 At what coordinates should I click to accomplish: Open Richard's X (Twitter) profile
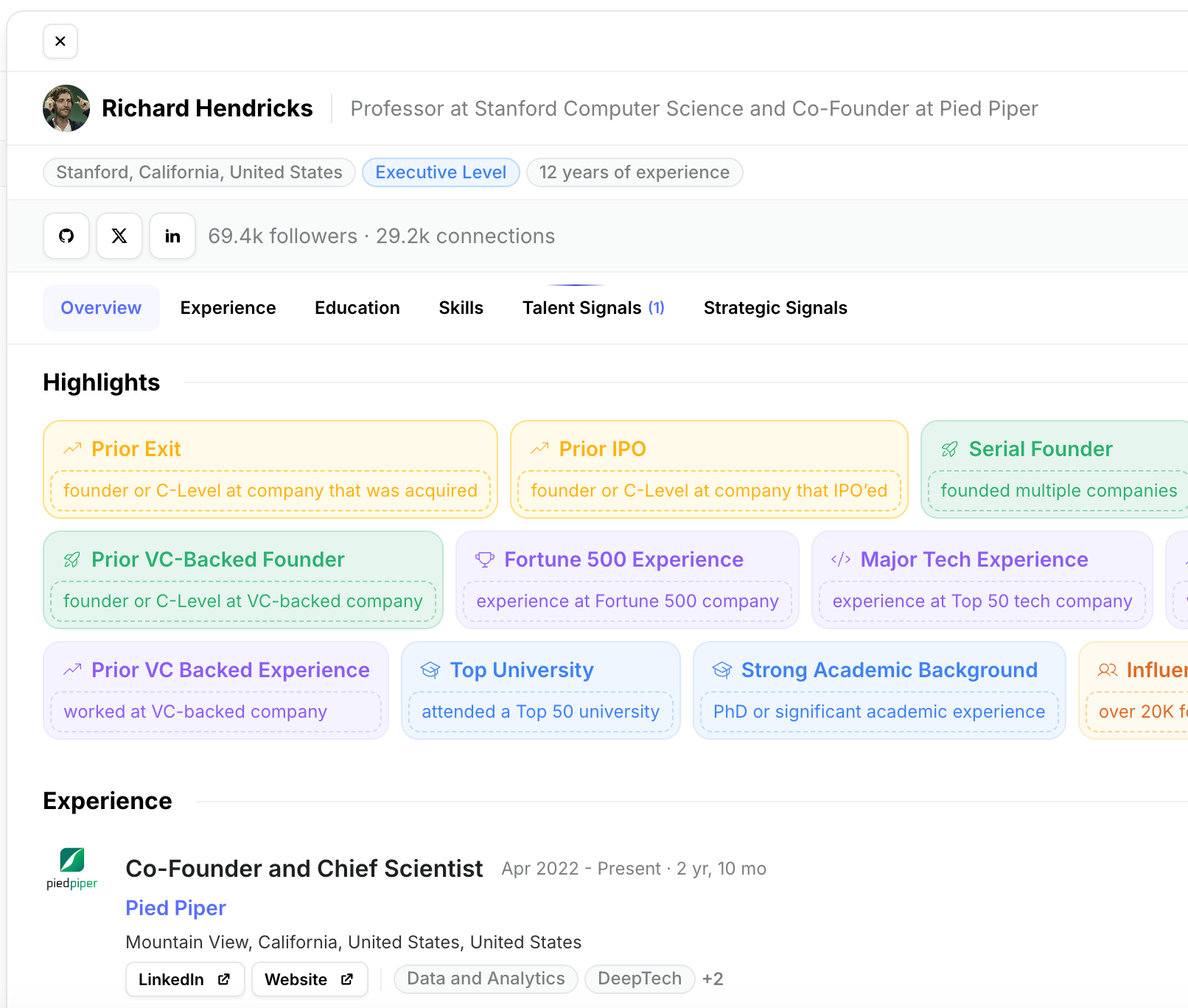click(119, 236)
